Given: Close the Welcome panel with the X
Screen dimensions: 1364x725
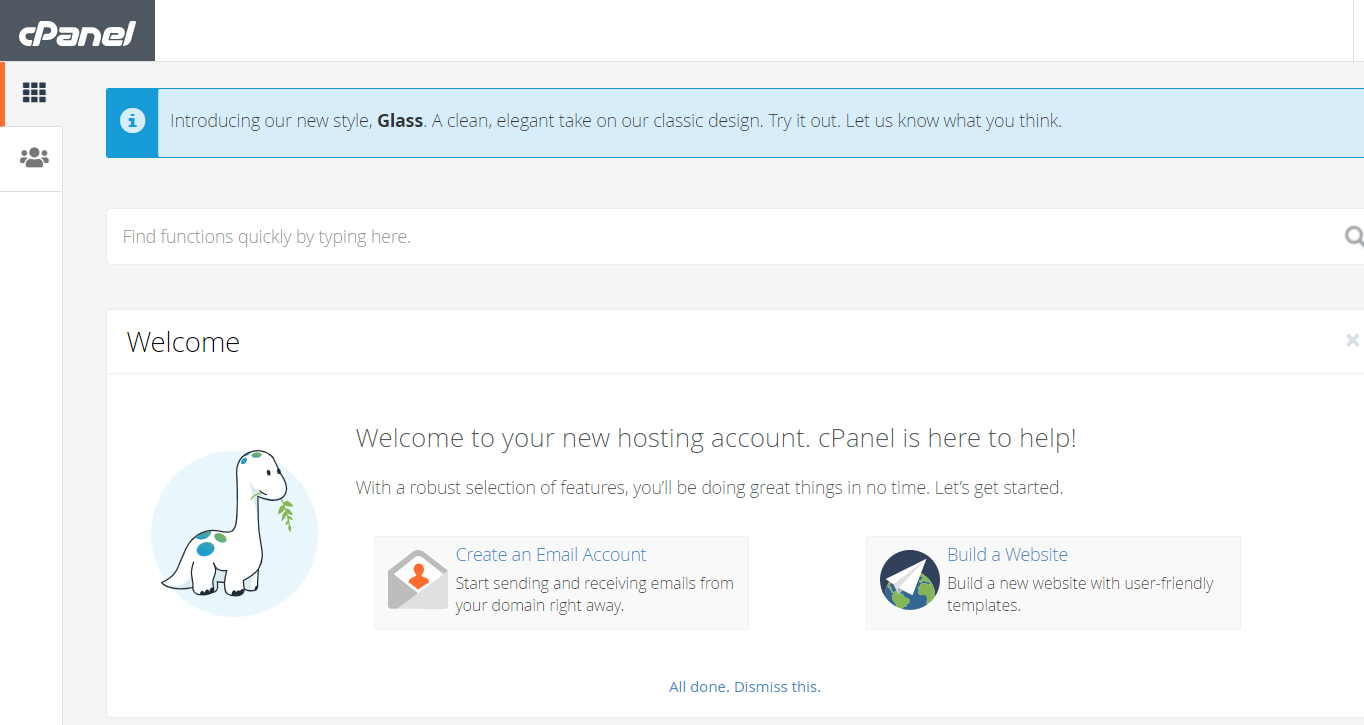Looking at the screenshot, I should (1352, 341).
